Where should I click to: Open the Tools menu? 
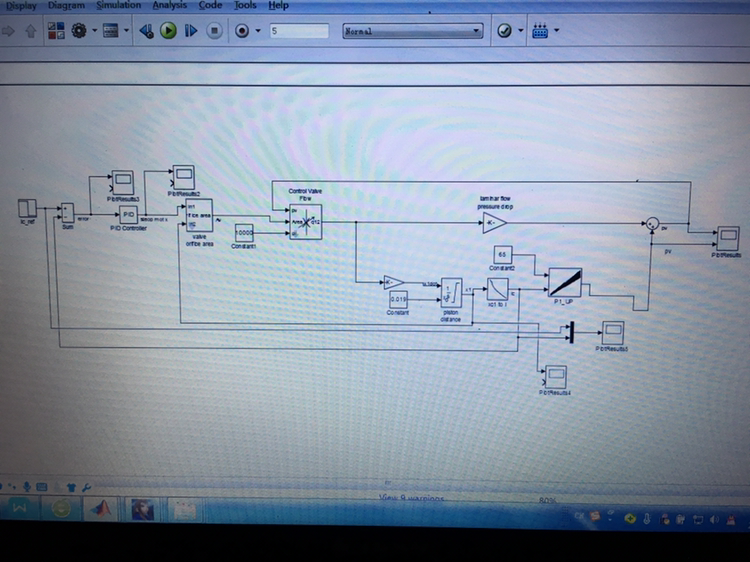pos(245,5)
